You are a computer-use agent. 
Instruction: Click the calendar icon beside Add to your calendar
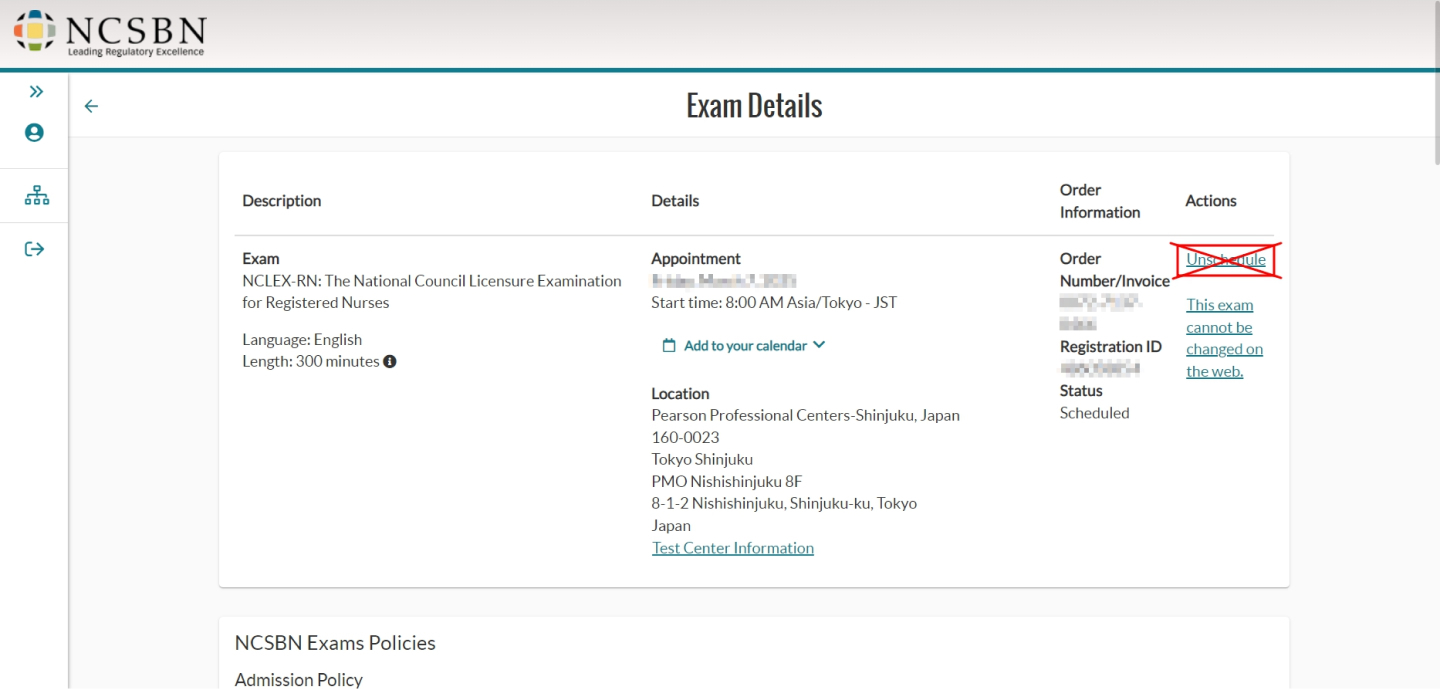(669, 345)
